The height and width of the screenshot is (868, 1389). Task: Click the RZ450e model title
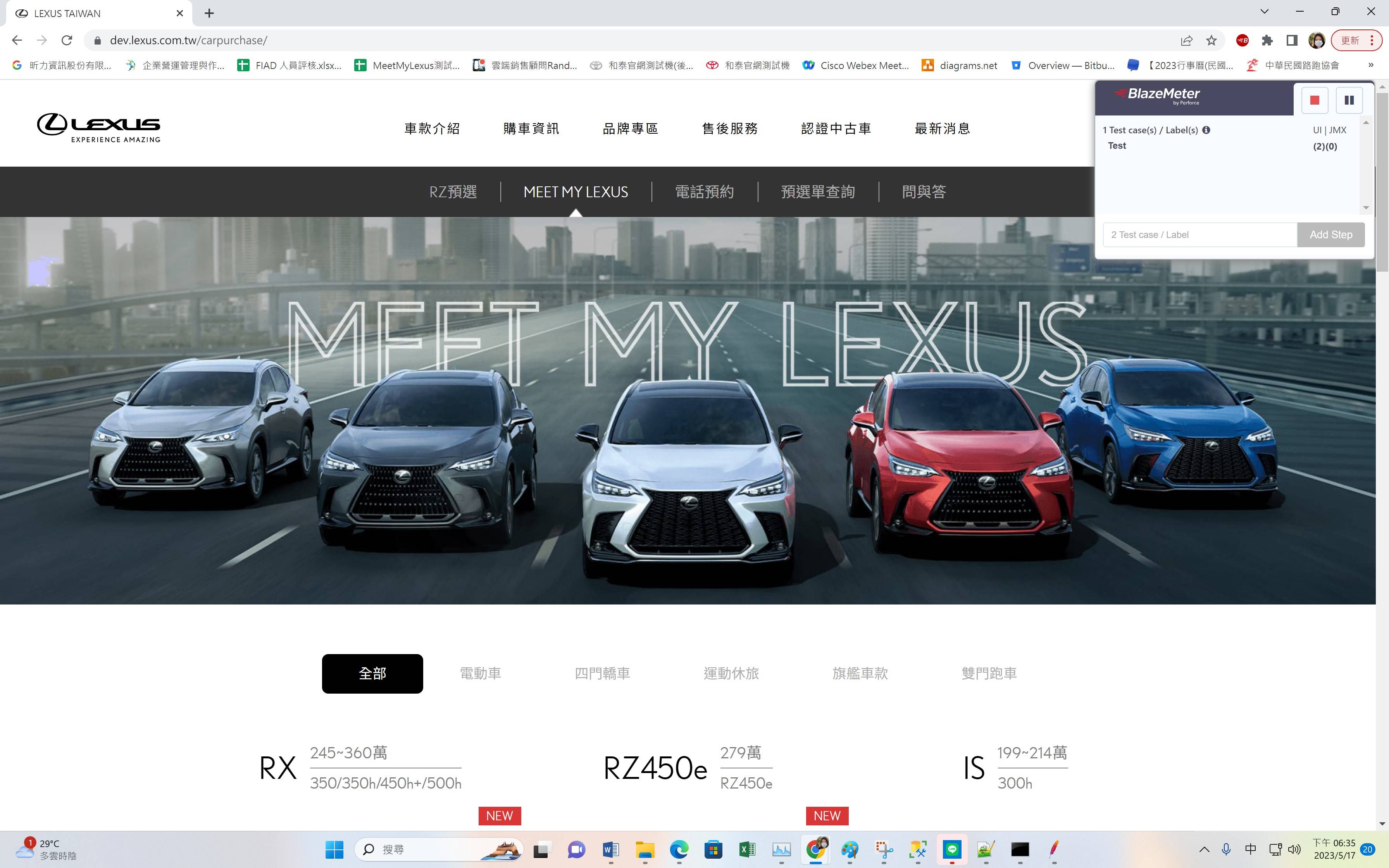(655, 768)
